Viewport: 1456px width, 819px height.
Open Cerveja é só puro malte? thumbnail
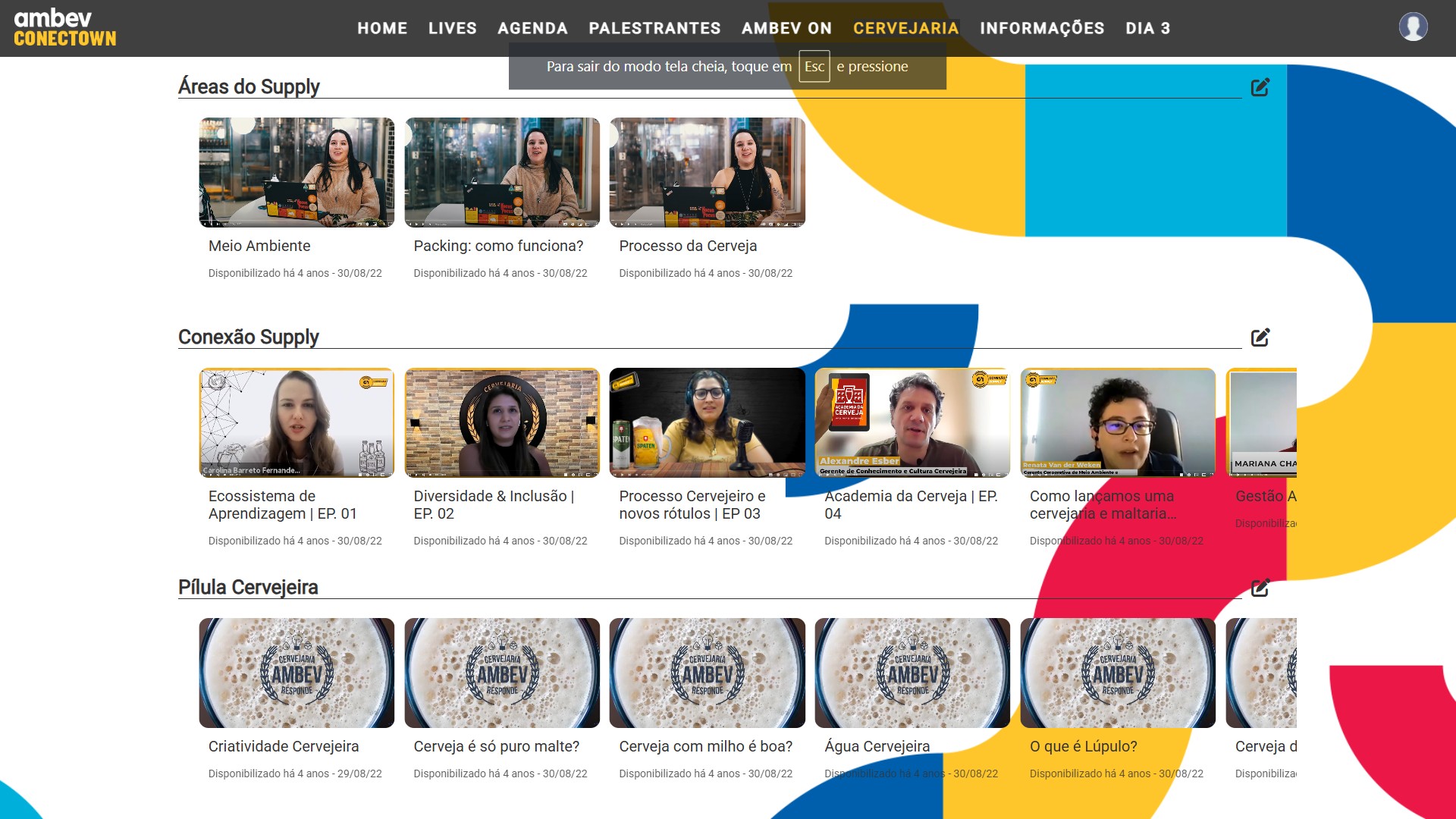[502, 673]
